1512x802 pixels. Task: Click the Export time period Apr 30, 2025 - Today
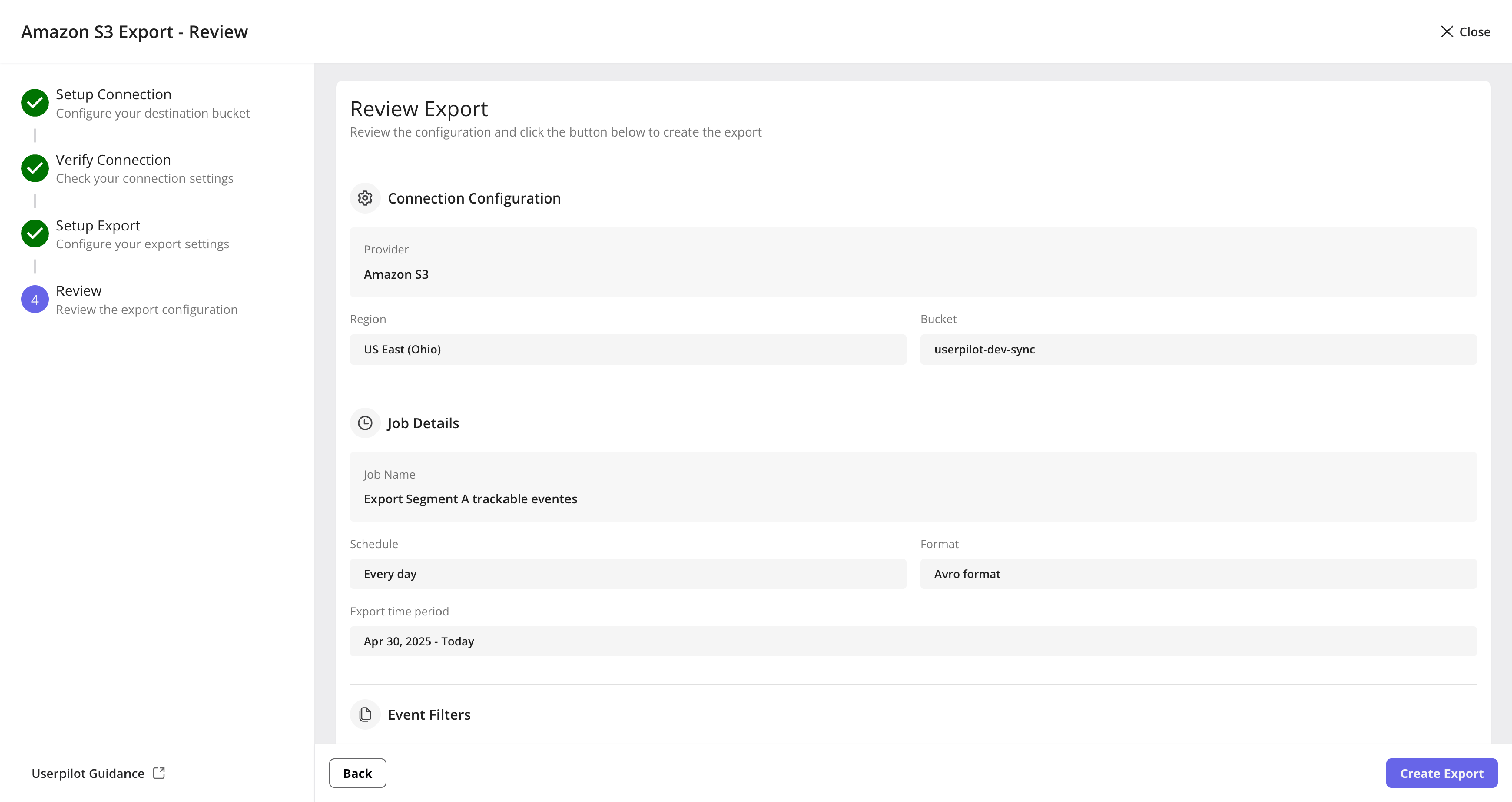(x=913, y=642)
